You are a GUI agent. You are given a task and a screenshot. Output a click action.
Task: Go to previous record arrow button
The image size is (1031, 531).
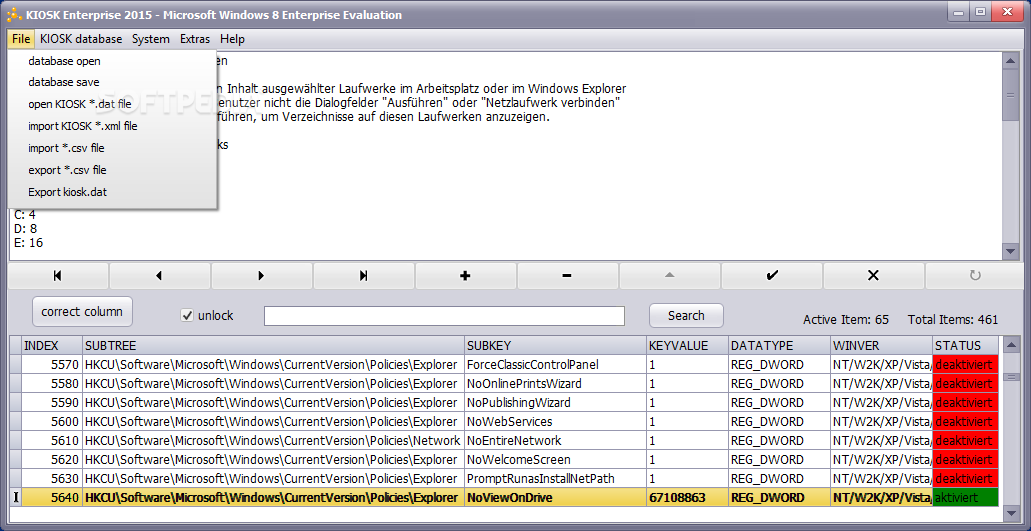[x=160, y=276]
